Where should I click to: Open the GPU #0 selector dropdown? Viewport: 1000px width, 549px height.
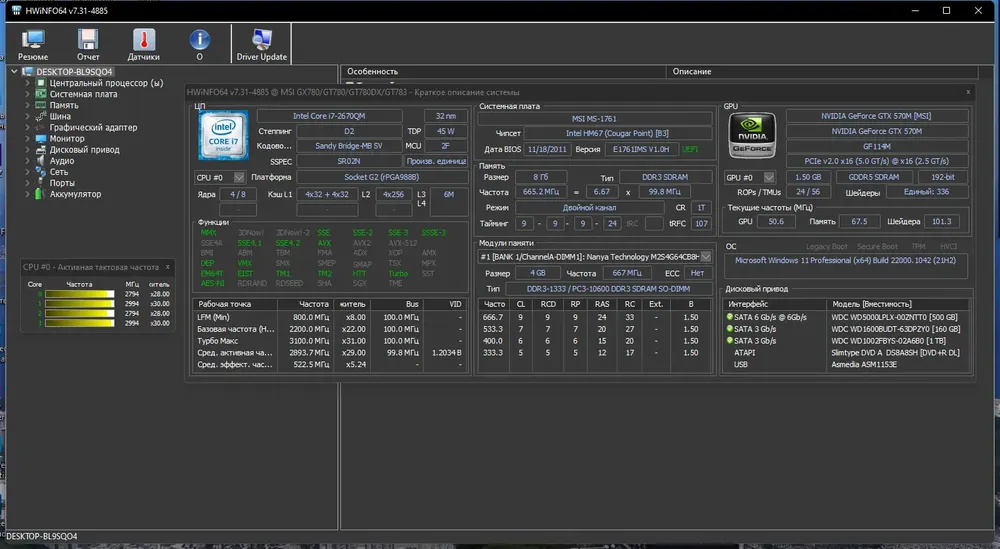[x=769, y=177]
